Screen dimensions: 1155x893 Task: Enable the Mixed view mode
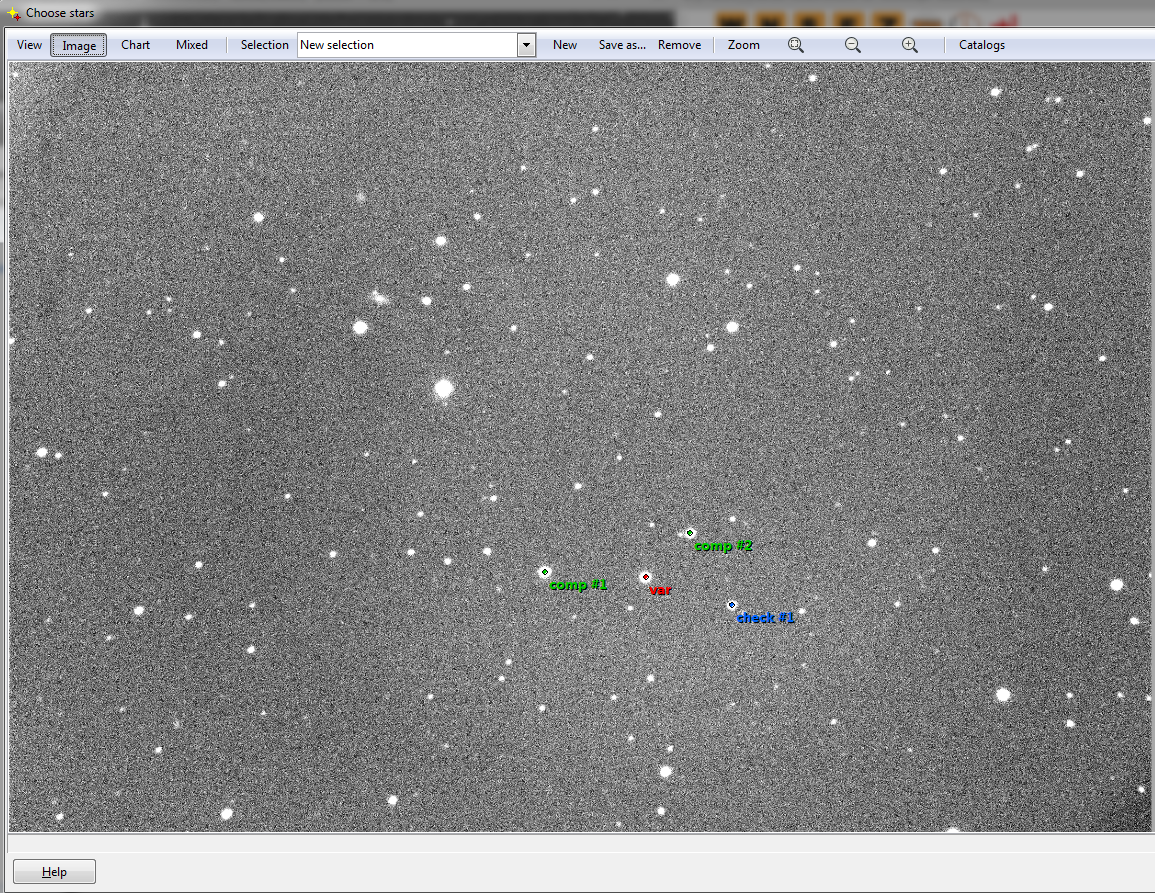point(192,45)
